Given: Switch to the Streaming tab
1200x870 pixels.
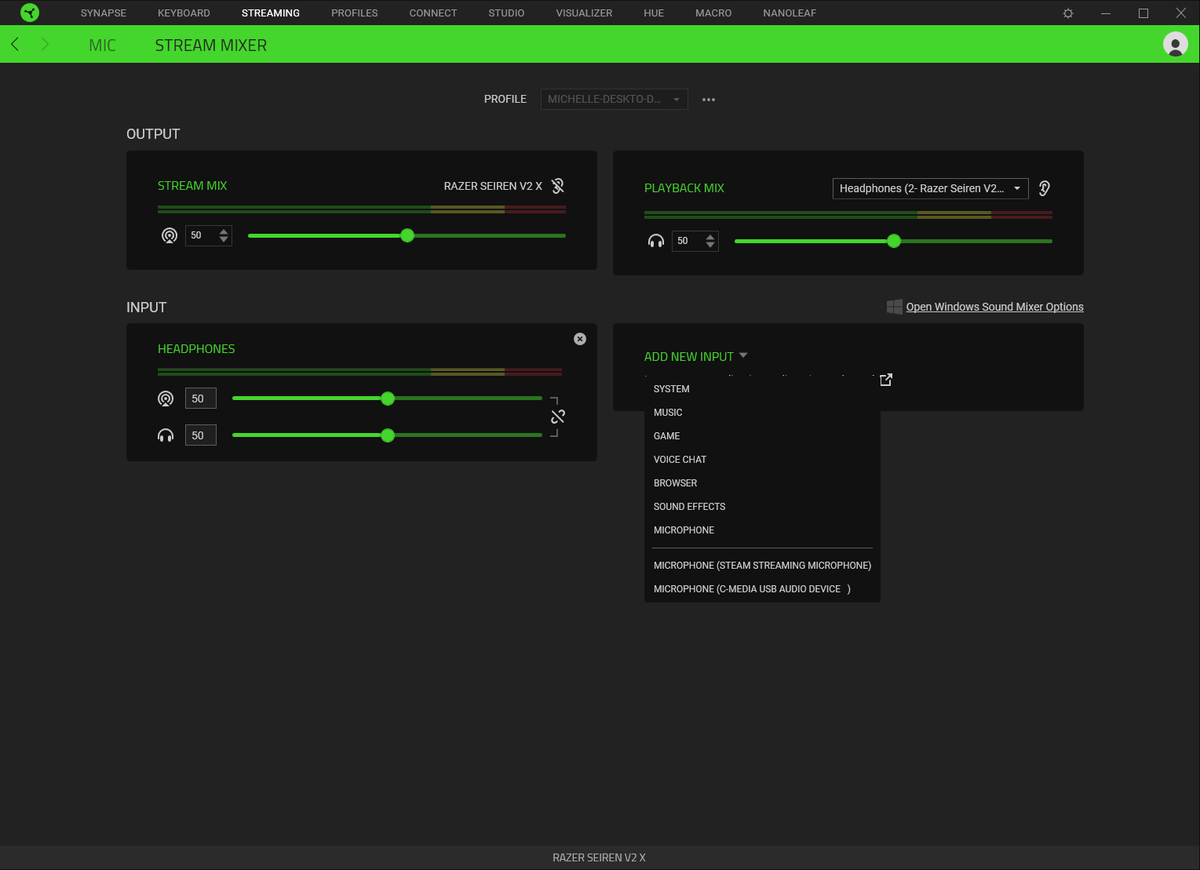Looking at the screenshot, I should (x=270, y=13).
